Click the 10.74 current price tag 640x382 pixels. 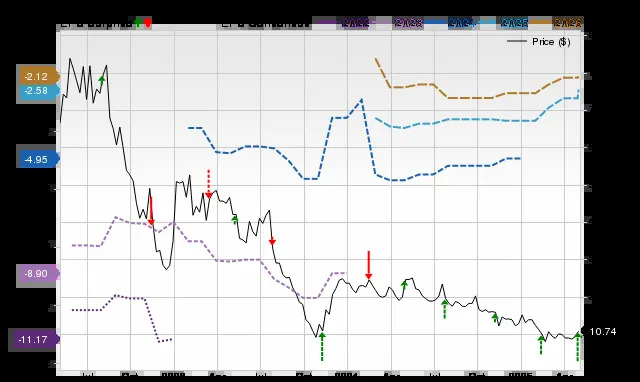pos(600,332)
